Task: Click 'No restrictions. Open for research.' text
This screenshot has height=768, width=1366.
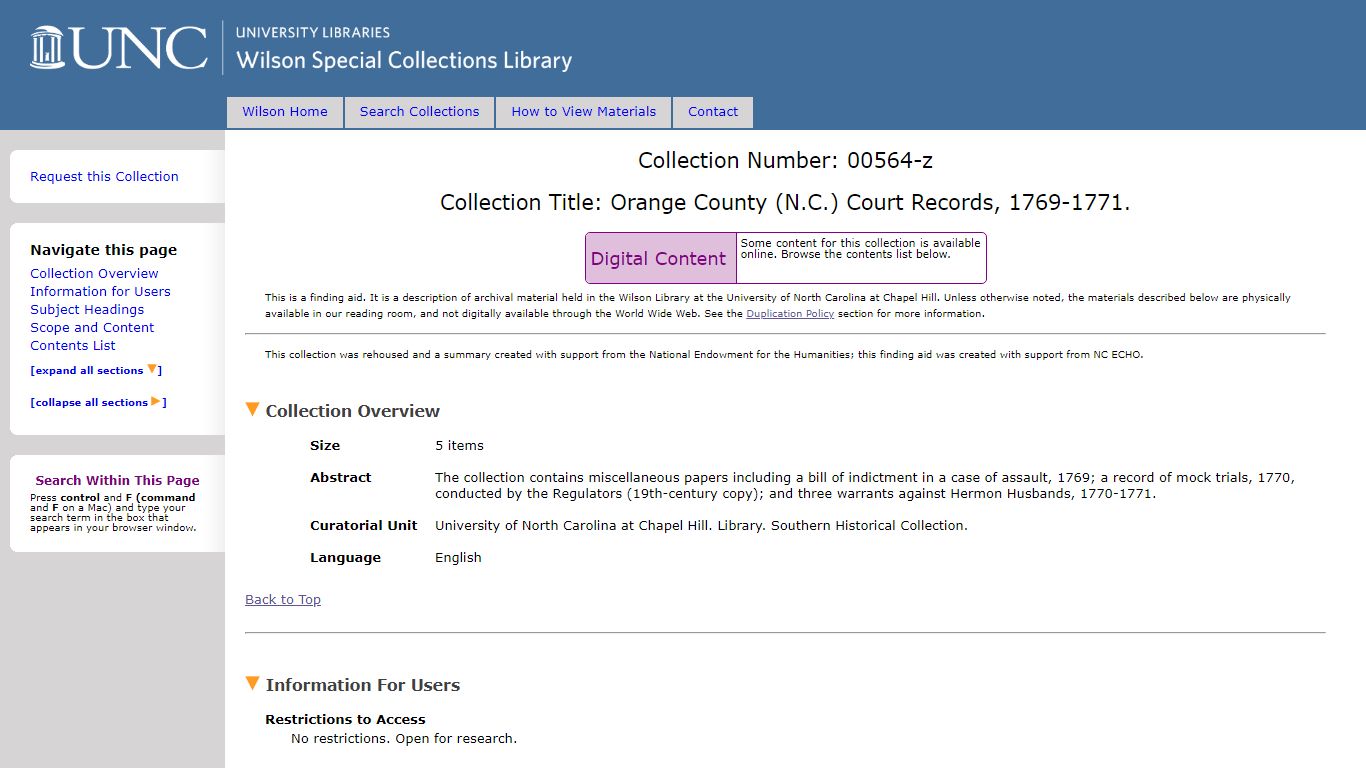Action: click(404, 739)
